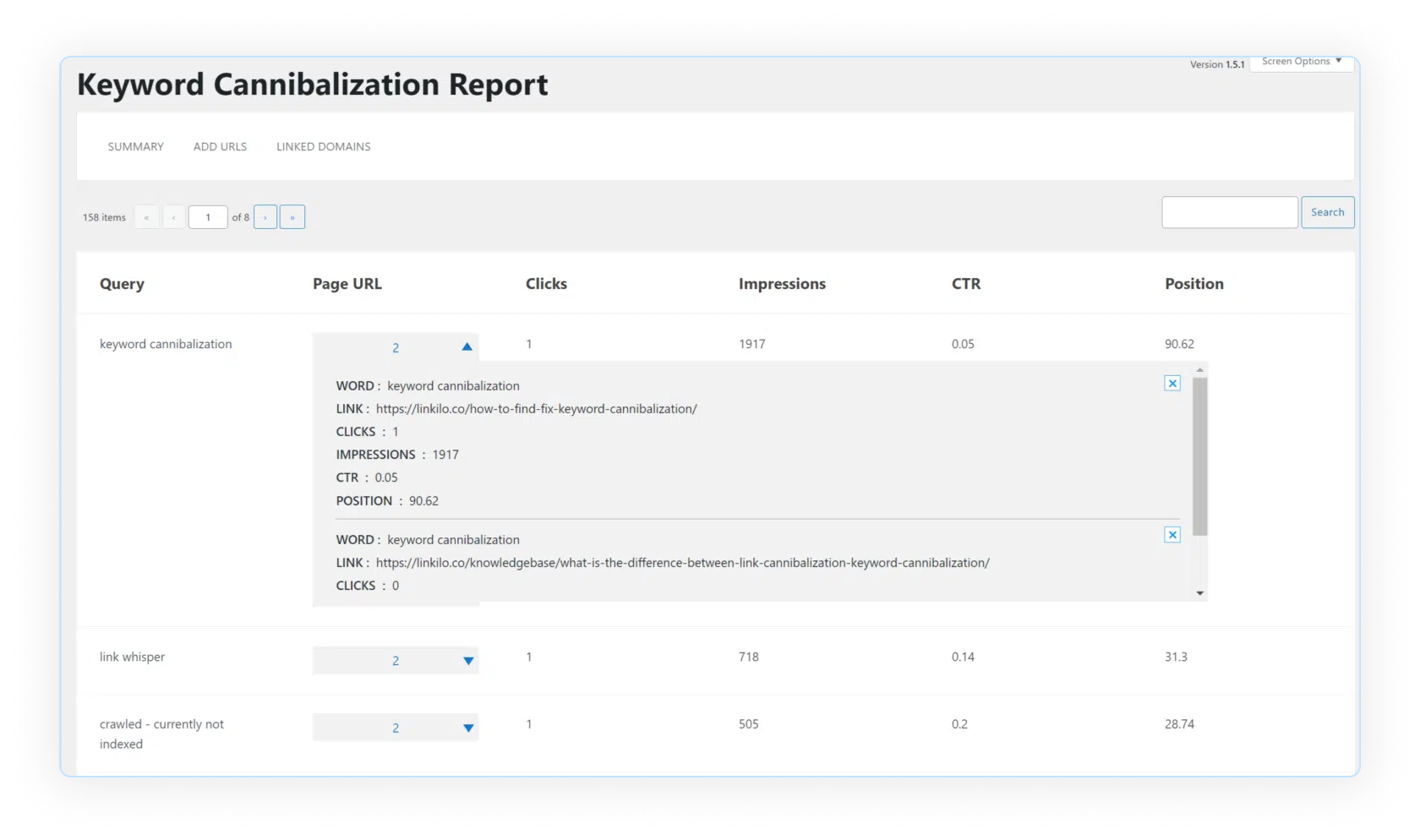This screenshot has width=1420, height=840.
Task: Expand link whisper page URL list
Action: pos(467,661)
